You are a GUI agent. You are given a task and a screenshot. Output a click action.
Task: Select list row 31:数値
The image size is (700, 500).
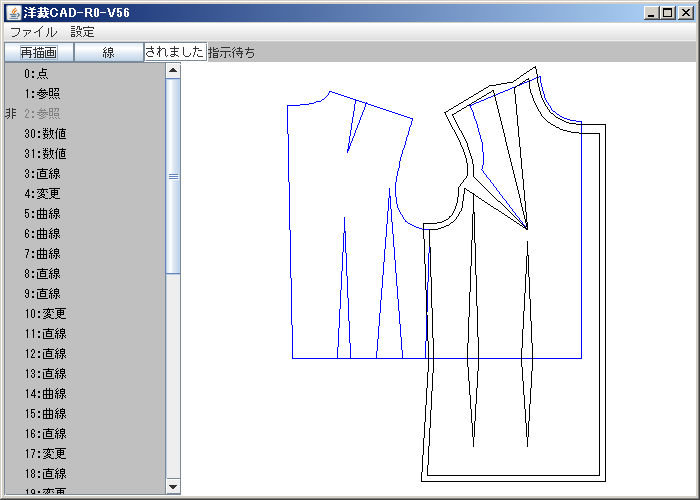[85, 154]
